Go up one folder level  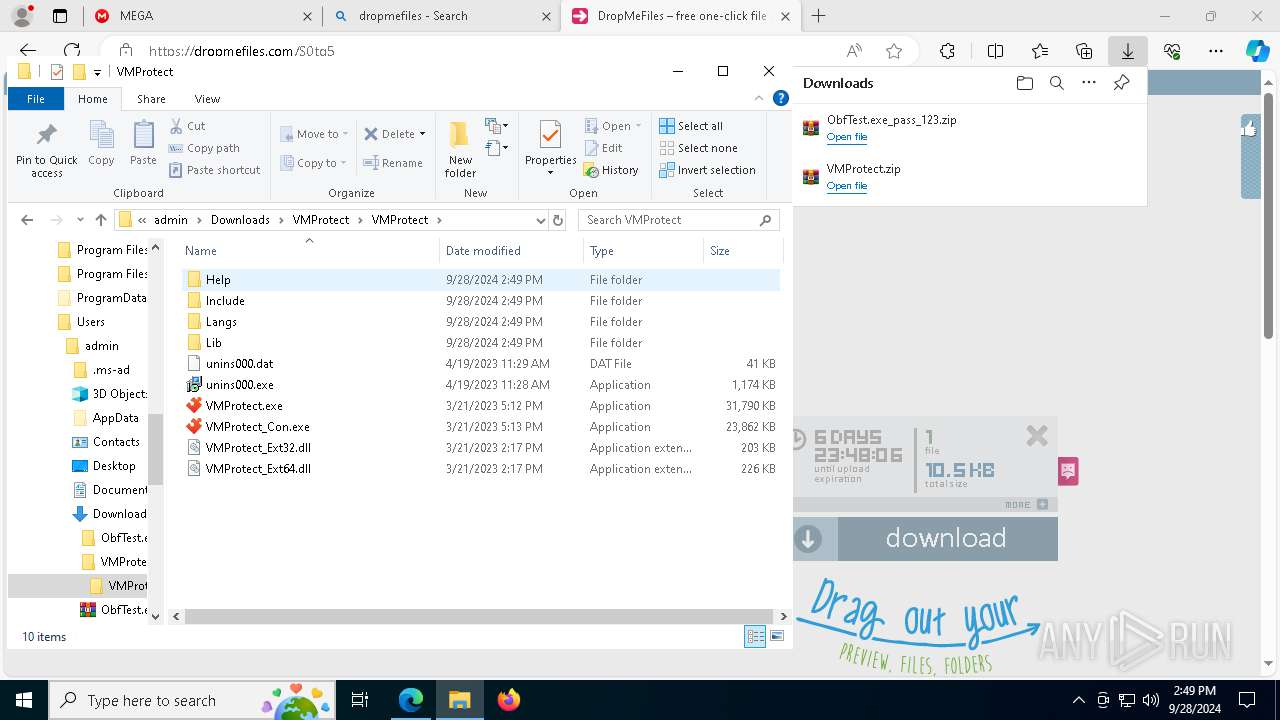pyautogui.click(x=101, y=220)
